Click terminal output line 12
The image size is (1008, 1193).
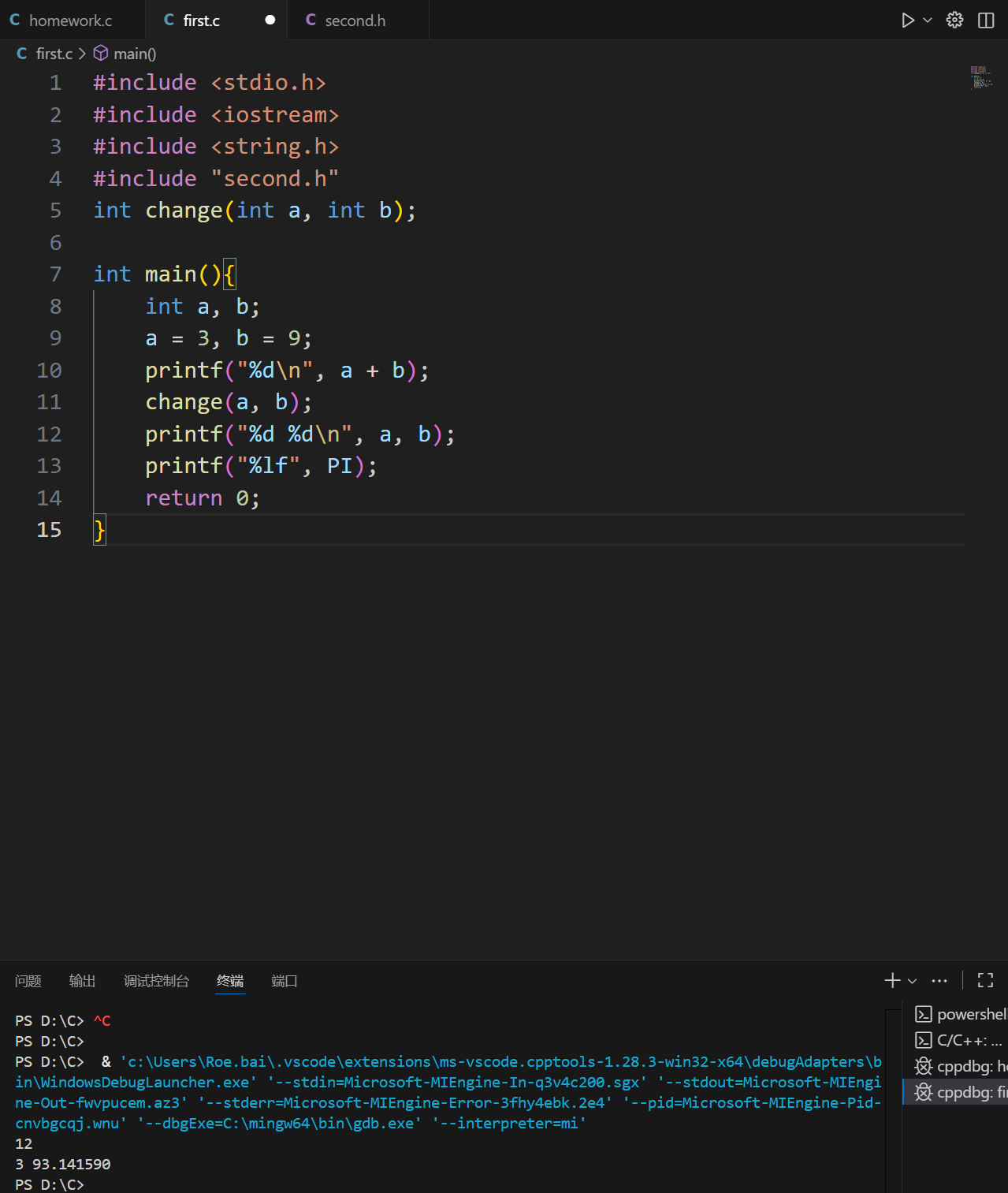coord(24,1143)
